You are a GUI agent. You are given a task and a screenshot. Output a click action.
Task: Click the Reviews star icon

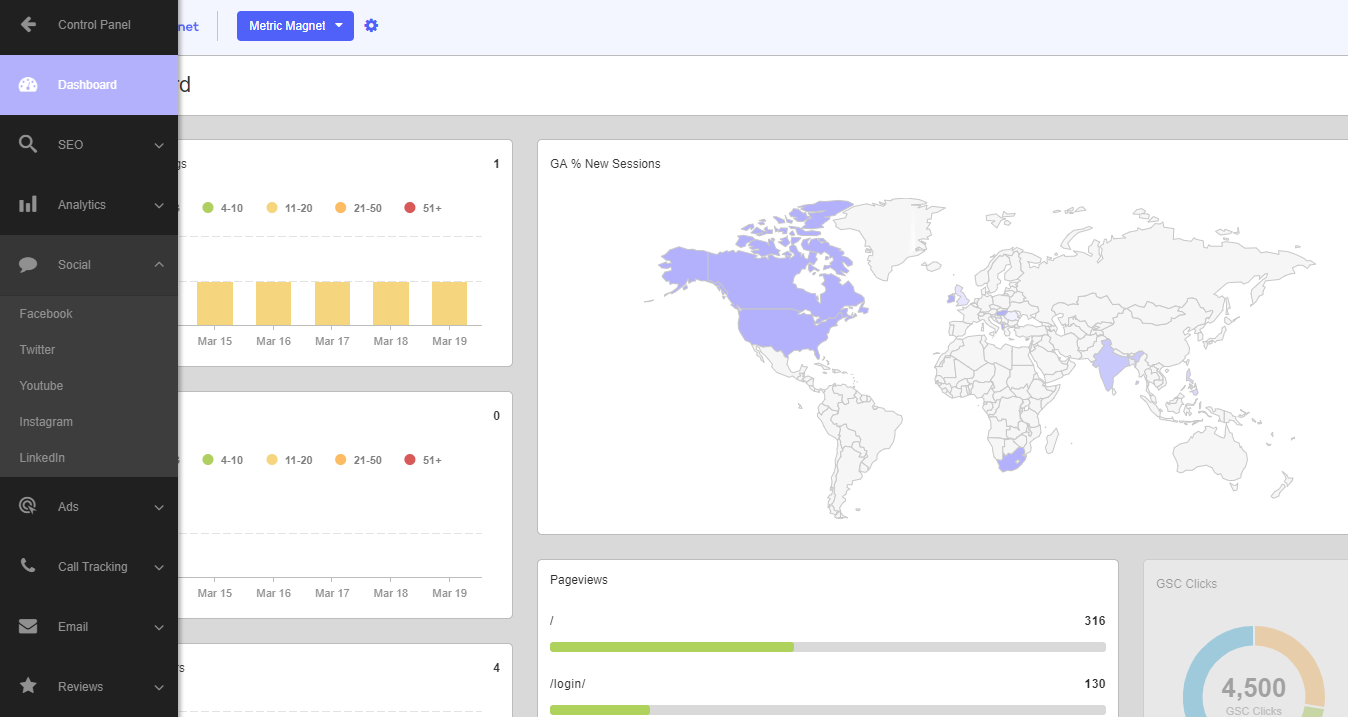click(28, 687)
